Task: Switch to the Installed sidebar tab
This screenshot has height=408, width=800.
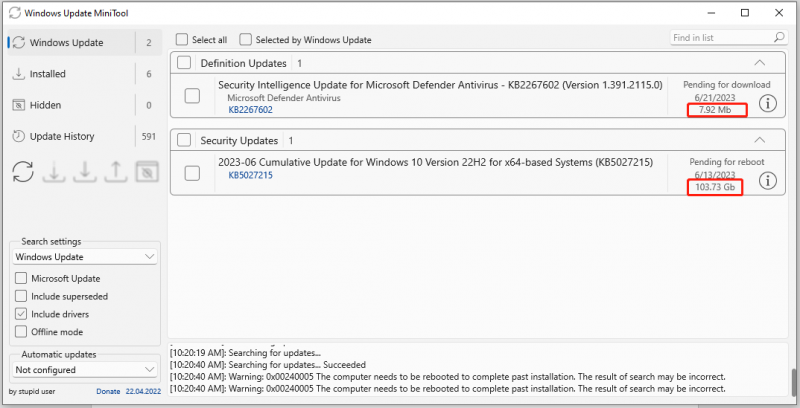Action: coord(85,73)
